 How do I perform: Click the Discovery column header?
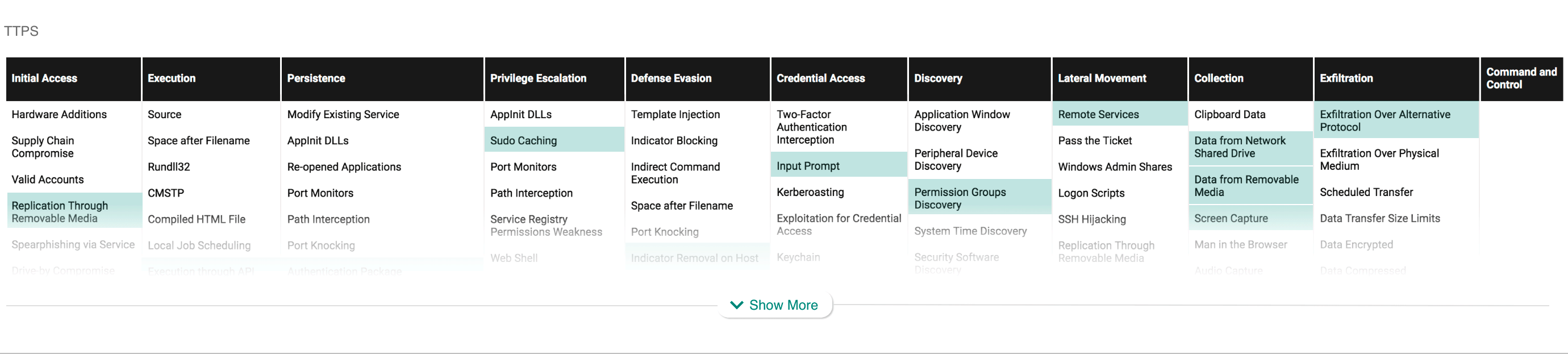[x=980, y=78]
